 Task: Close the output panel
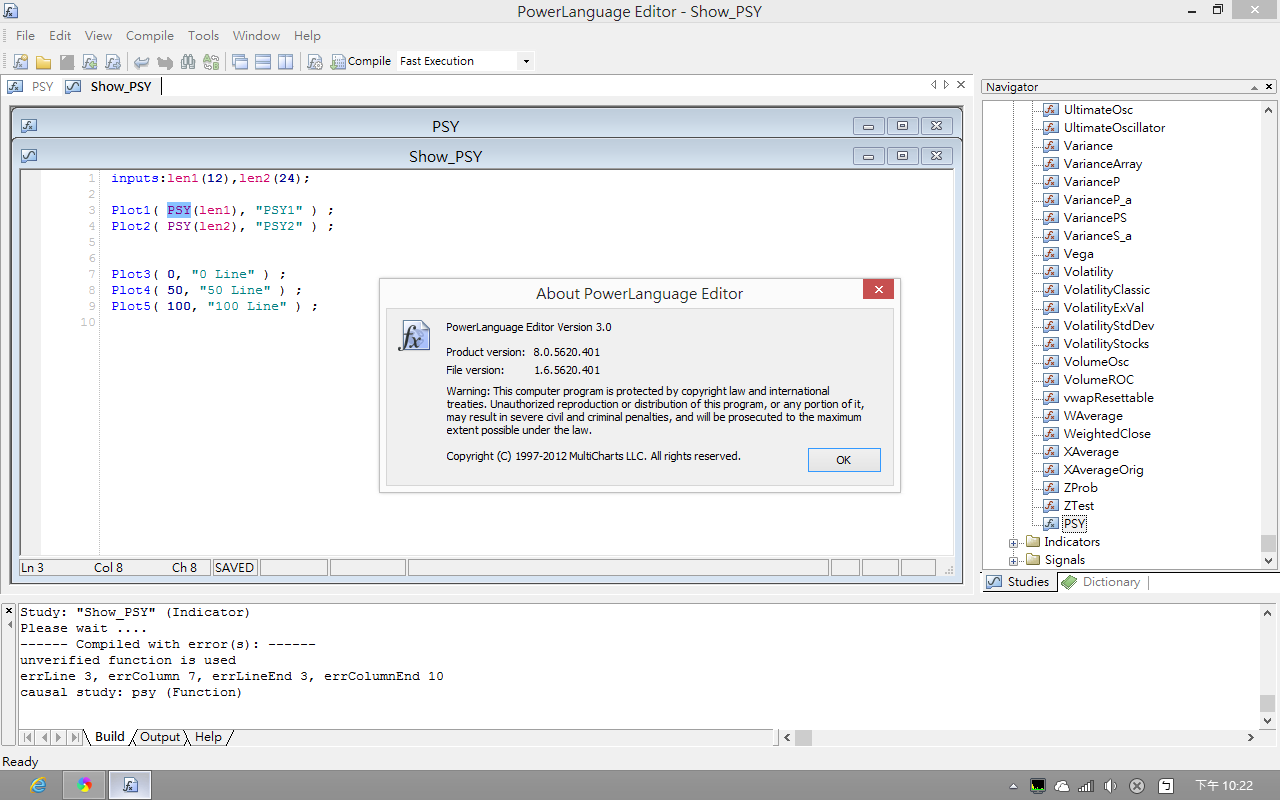9,609
